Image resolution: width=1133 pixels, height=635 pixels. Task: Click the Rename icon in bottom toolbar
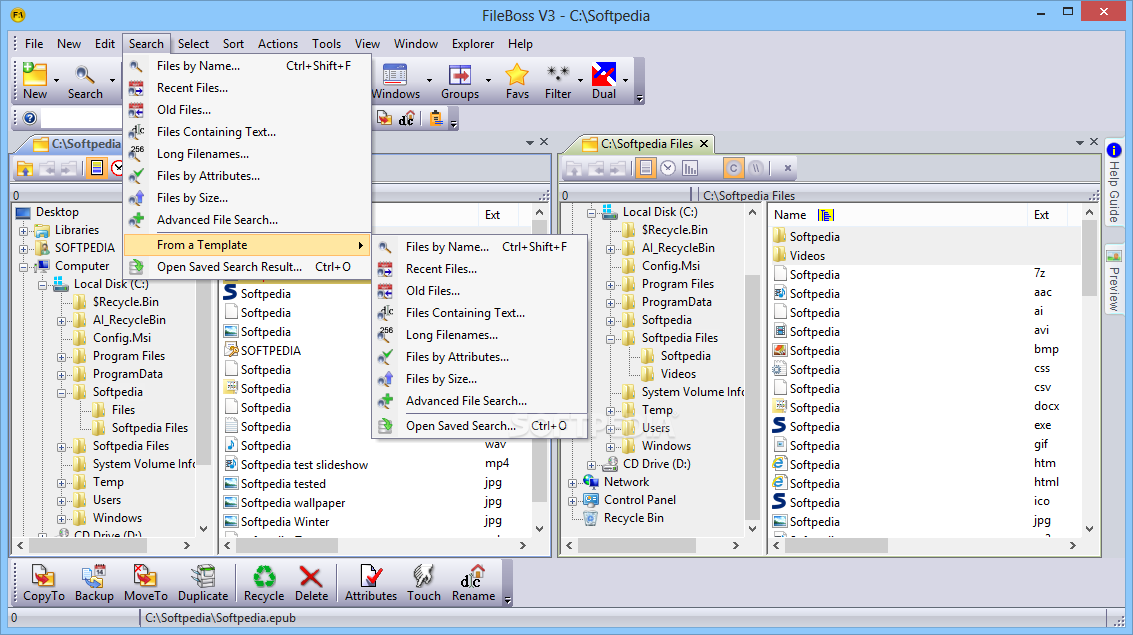pos(473,576)
